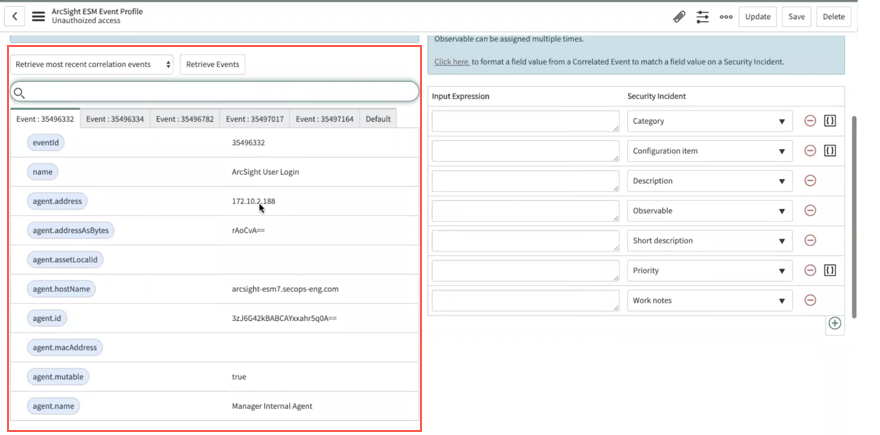Add a new mapping row with plus icon
The height and width of the screenshot is (435, 880).
[x=835, y=323]
